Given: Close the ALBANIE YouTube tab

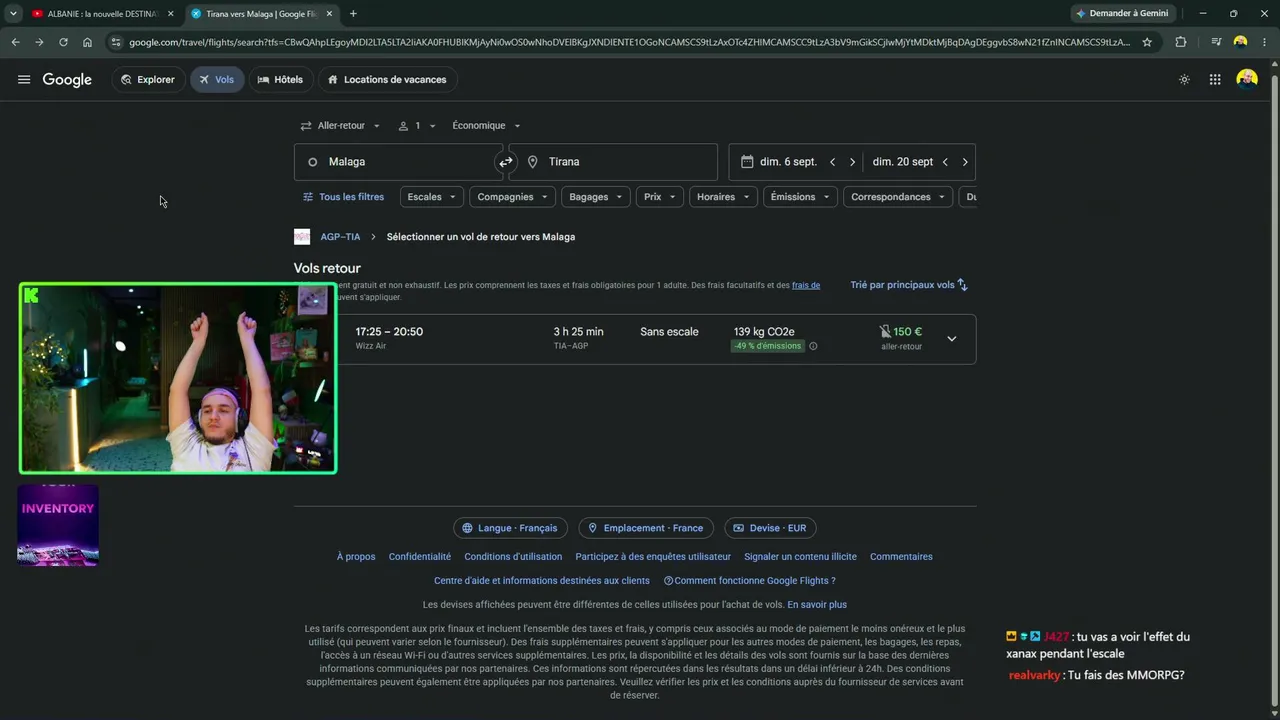Looking at the screenshot, I should pos(170,14).
